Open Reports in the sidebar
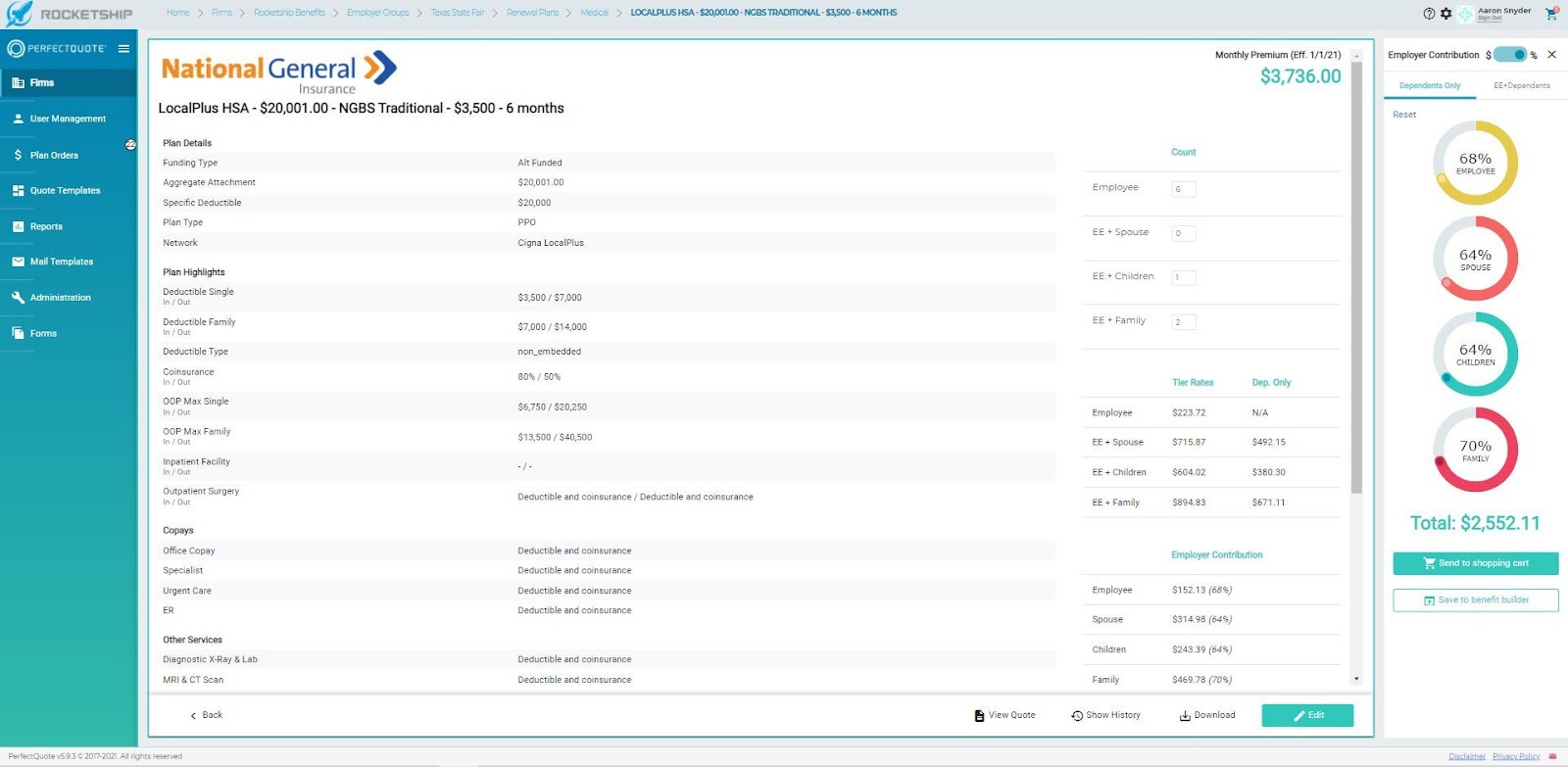Image resolution: width=1568 pixels, height=767 pixels. pyautogui.click(x=69, y=226)
